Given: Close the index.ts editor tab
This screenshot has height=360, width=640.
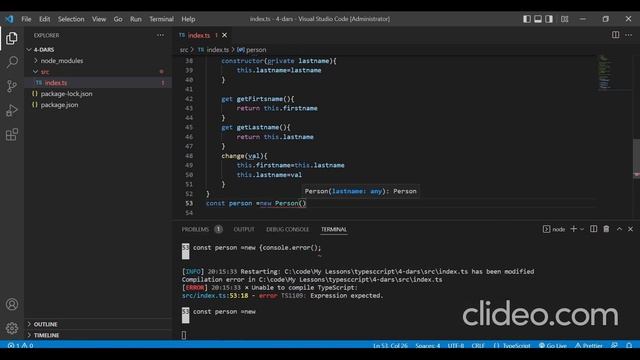Looking at the screenshot, I should [x=224, y=36].
